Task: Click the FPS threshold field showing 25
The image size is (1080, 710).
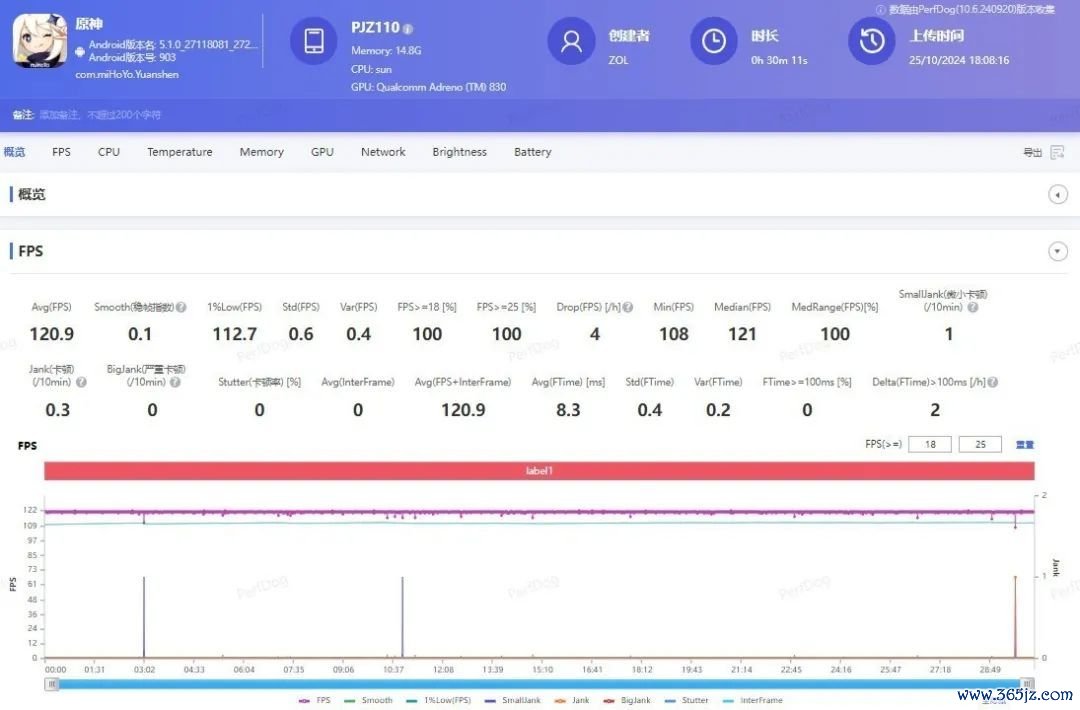Action: click(980, 444)
